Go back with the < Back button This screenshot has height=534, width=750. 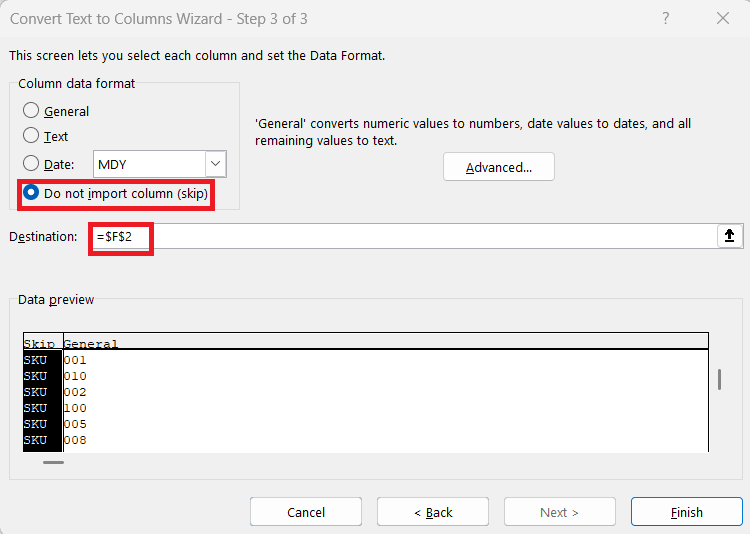(x=433, y=512)
